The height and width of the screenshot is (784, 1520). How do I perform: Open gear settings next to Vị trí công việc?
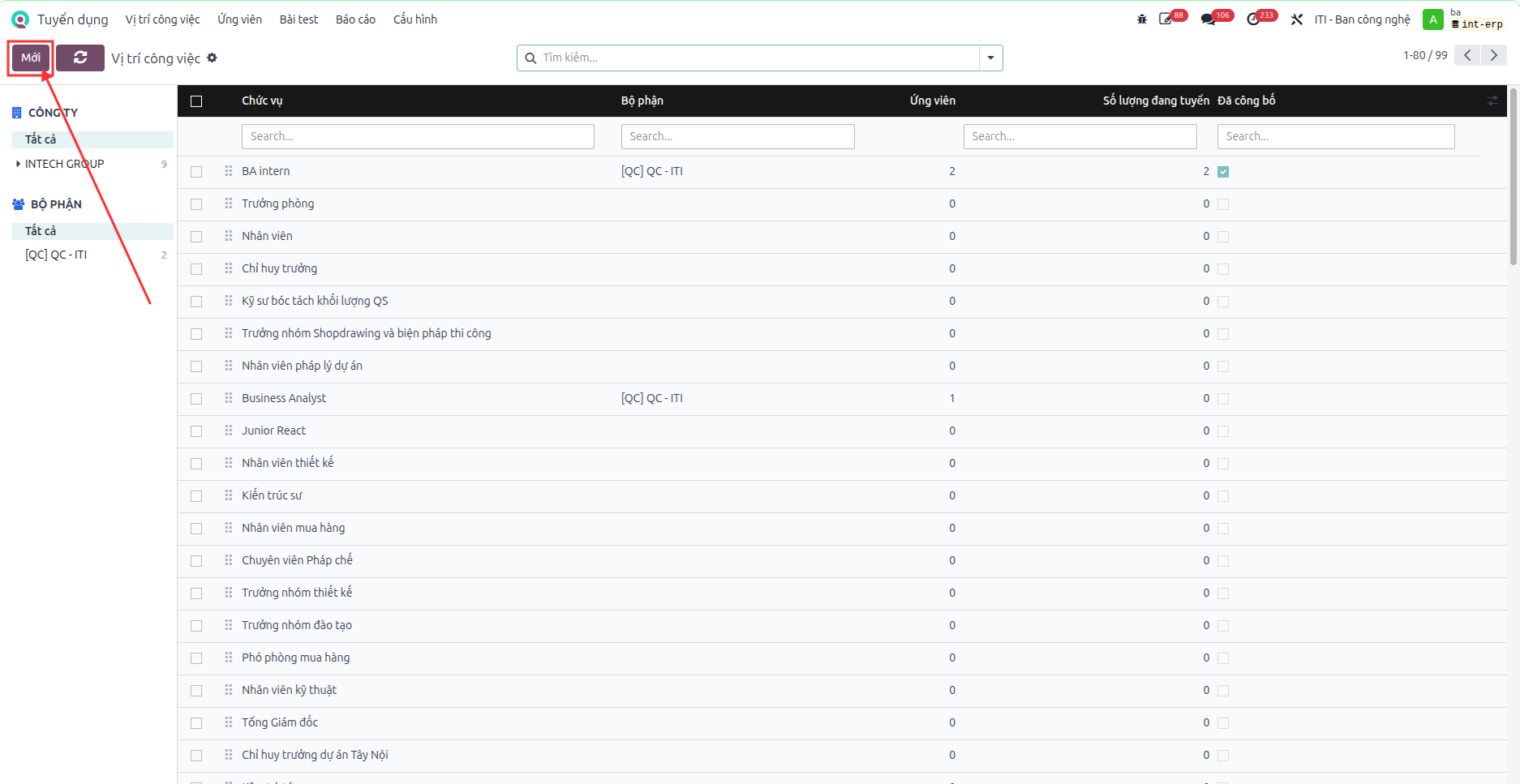(213, 58)
